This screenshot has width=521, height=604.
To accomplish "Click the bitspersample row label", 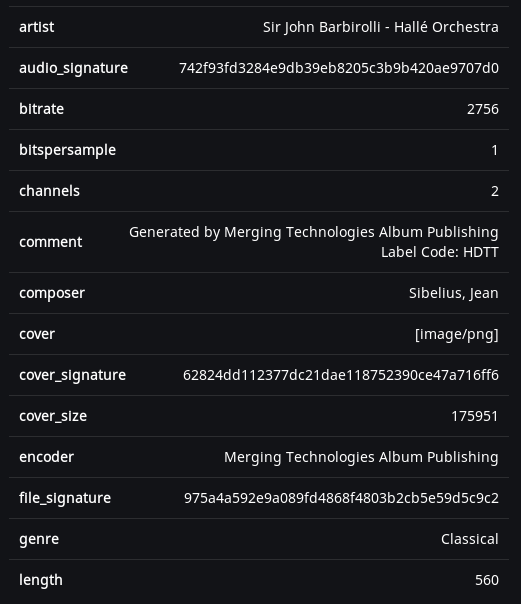I will (x=67, y=150).
